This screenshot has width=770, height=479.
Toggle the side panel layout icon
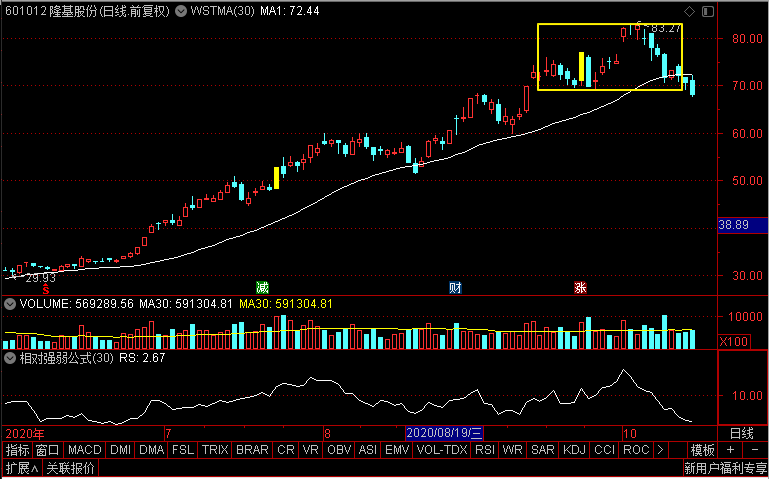click(708, 11)
